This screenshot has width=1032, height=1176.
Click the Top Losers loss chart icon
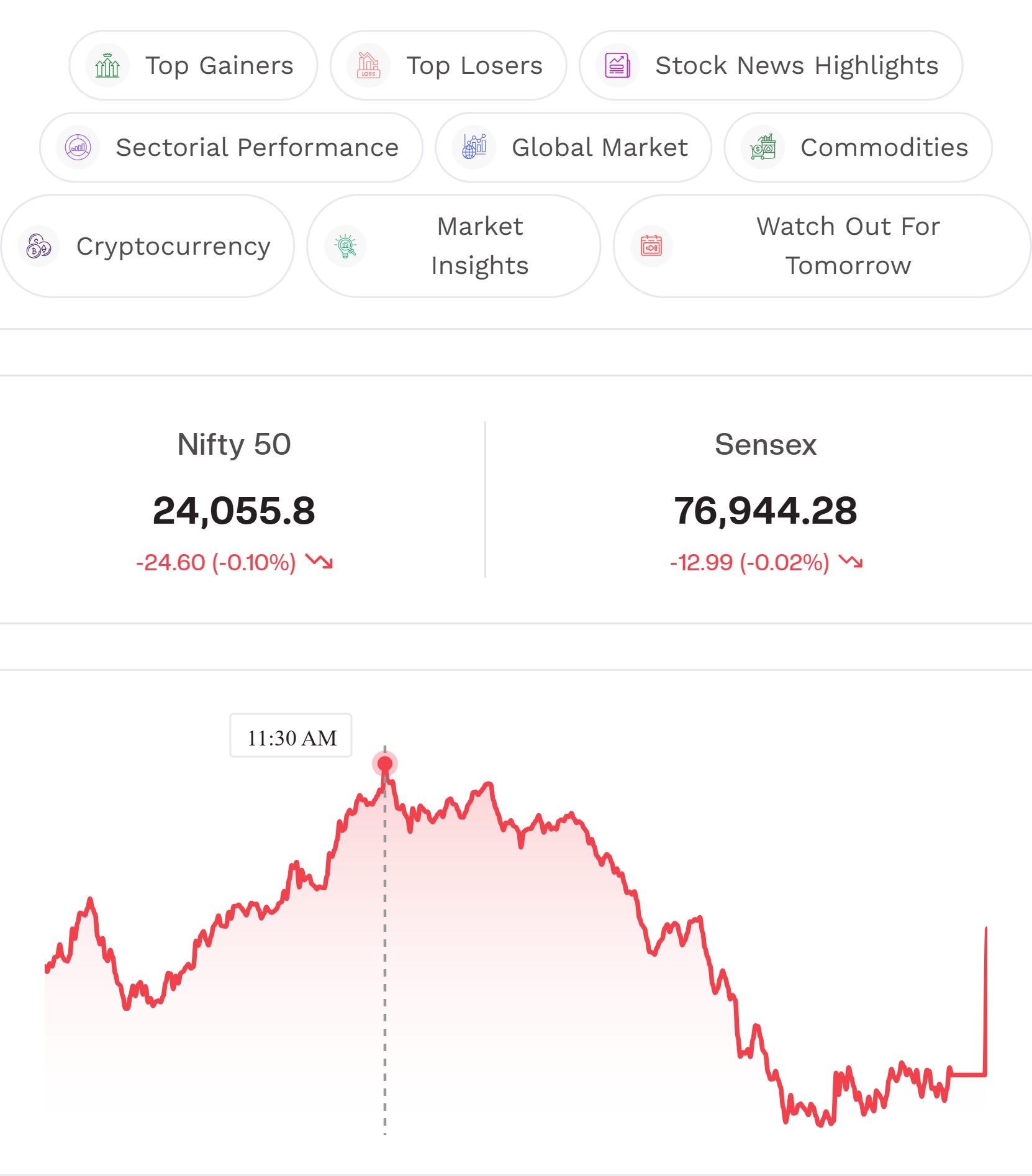[368, 65]
